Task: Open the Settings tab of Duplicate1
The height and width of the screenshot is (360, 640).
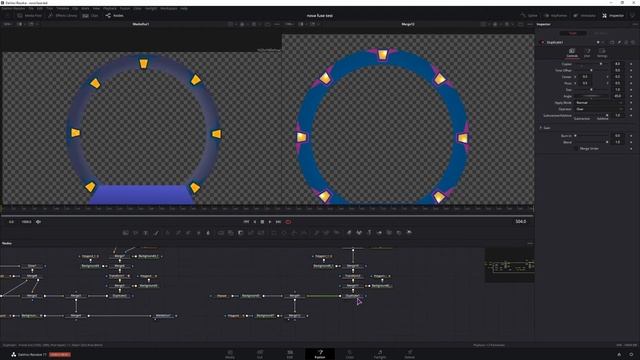Action: point(602,53)
